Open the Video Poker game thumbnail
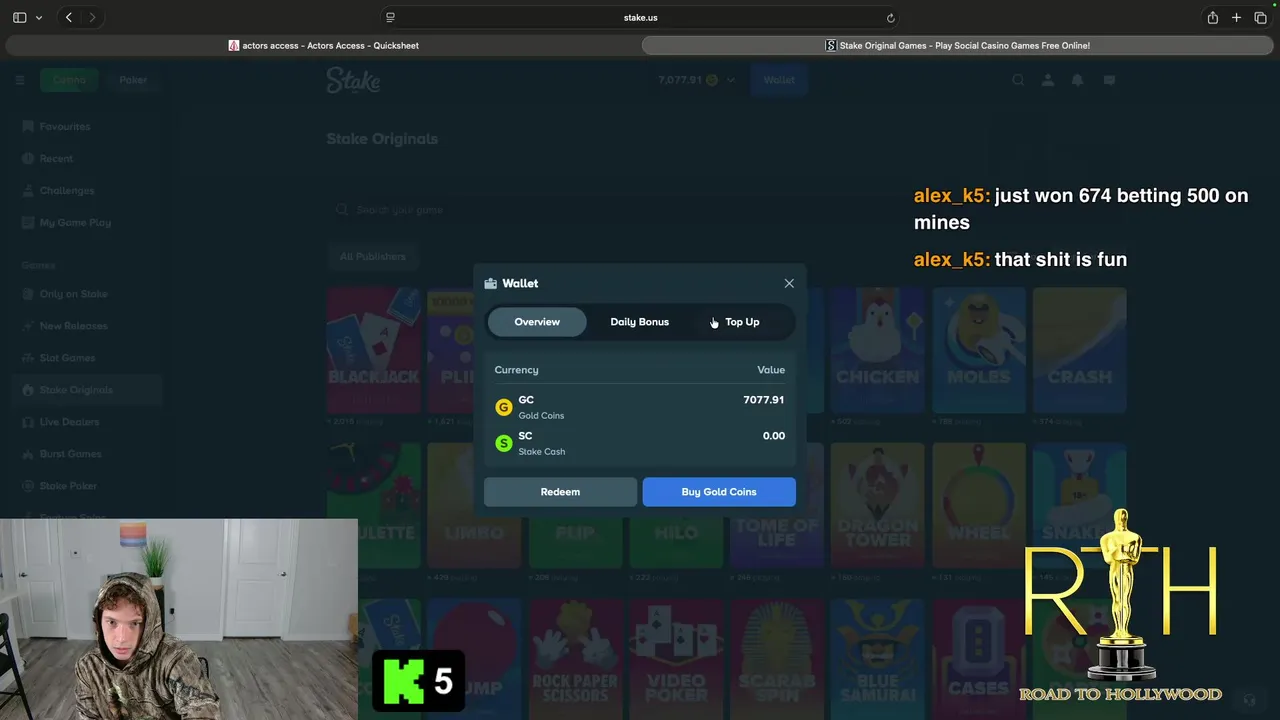The height and width of the screenshot is (720, 1280). (676, 660)
